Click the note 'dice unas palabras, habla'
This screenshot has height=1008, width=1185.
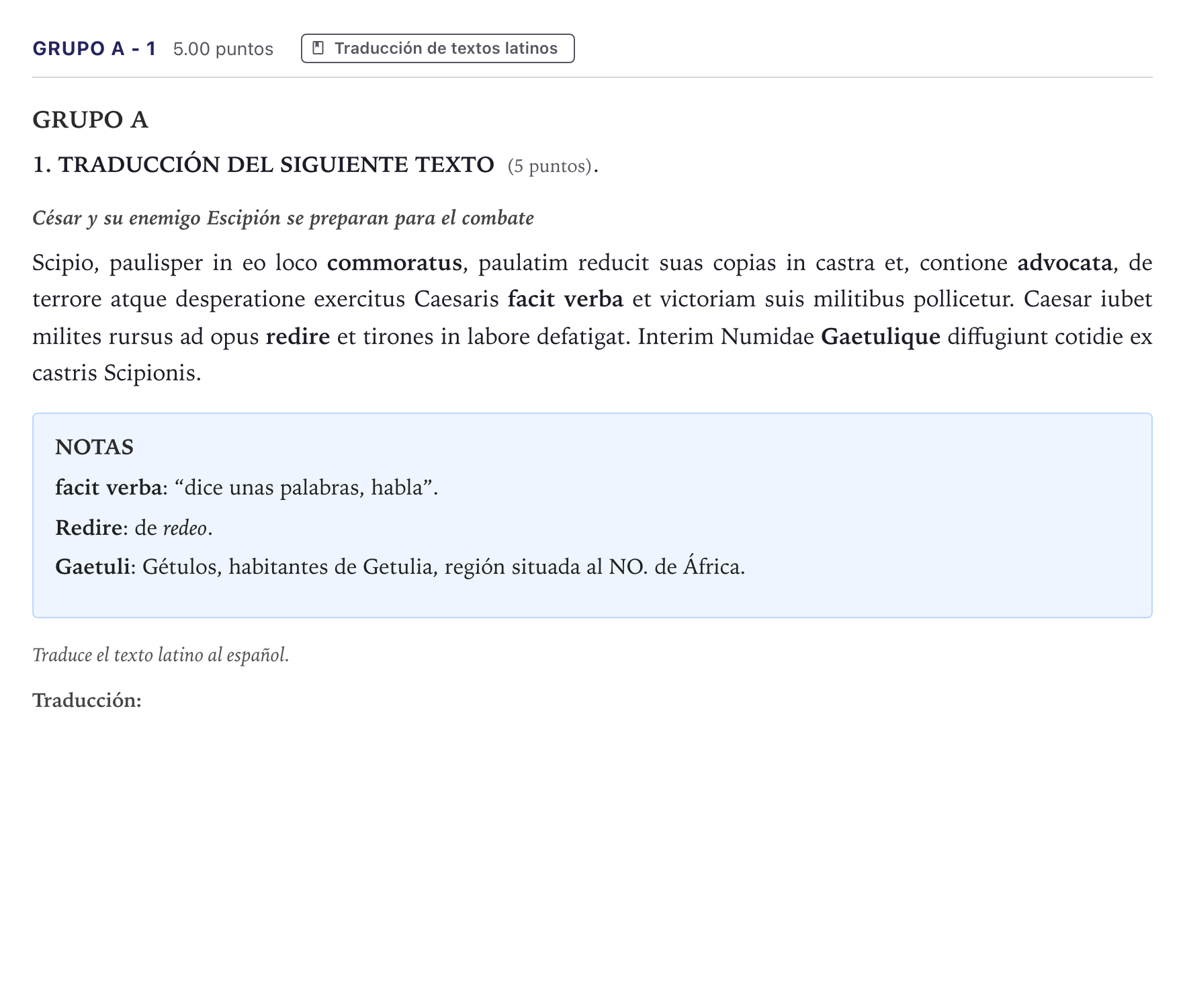[247, 487]
